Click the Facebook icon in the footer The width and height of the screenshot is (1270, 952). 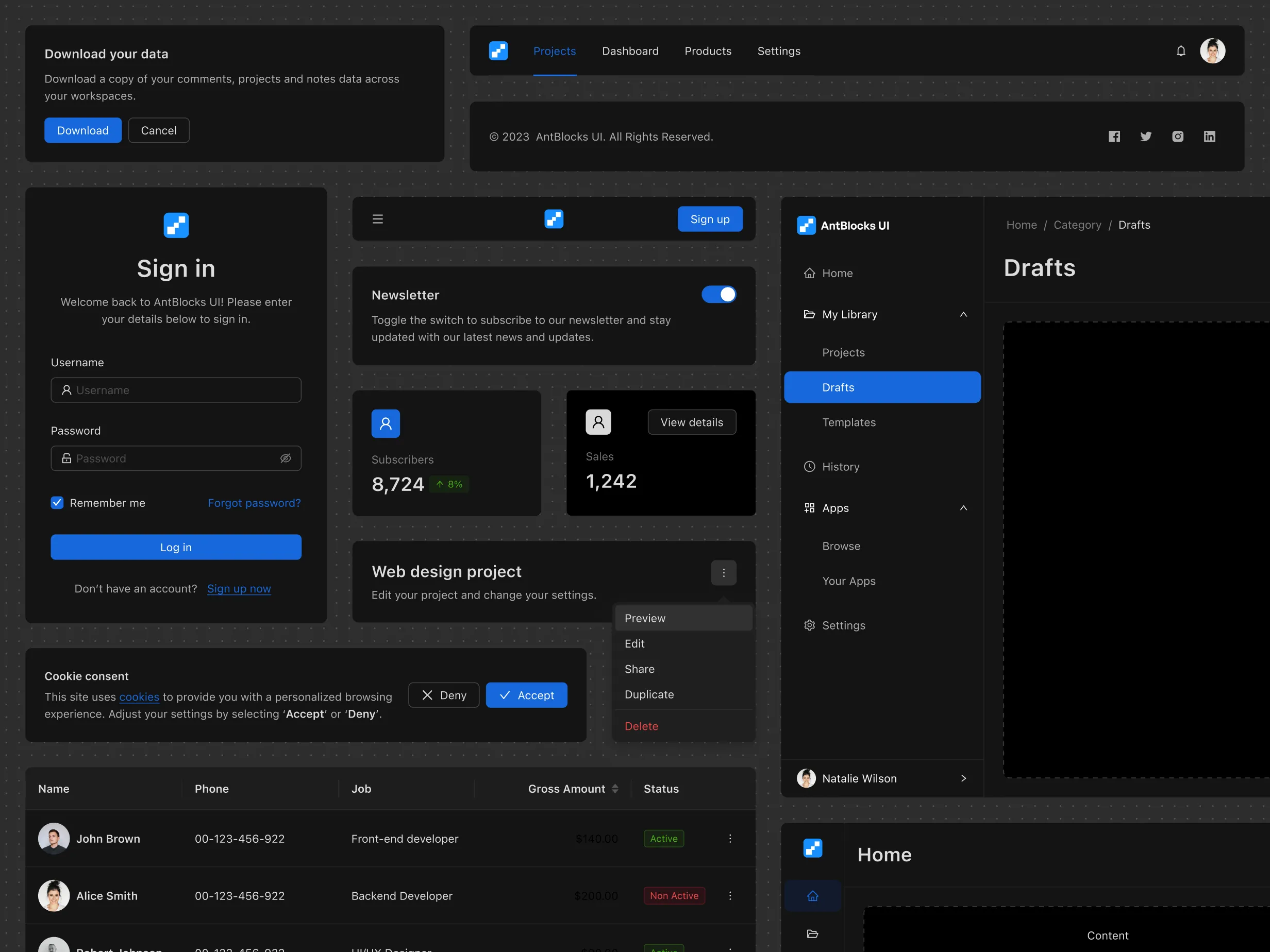[x=1114, y=137]
